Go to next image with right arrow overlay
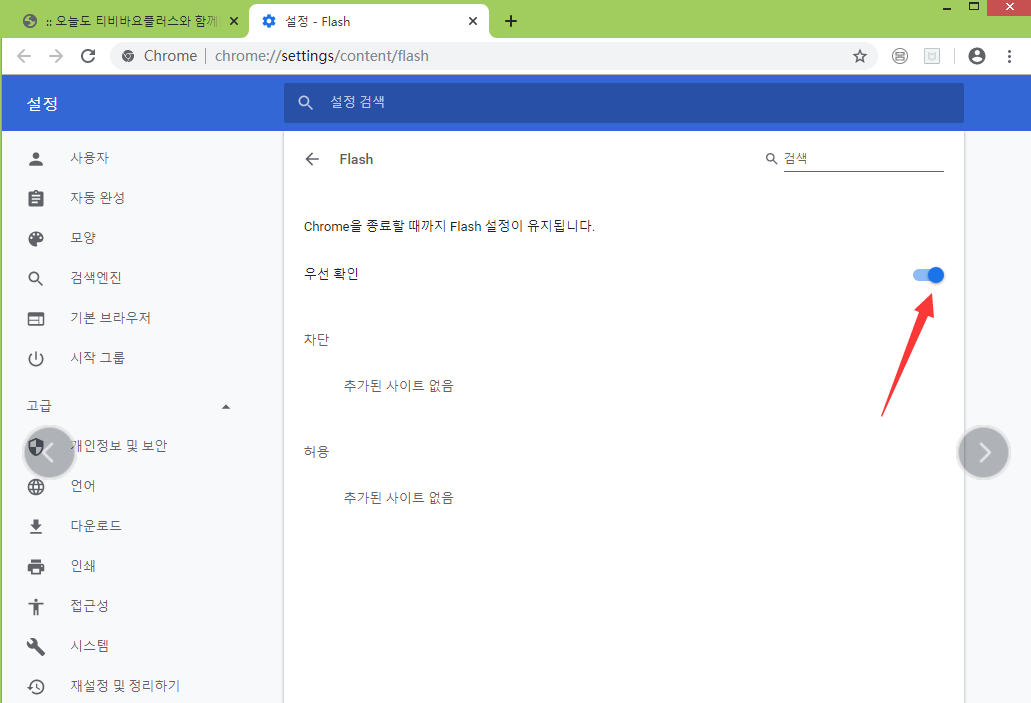 984,452
